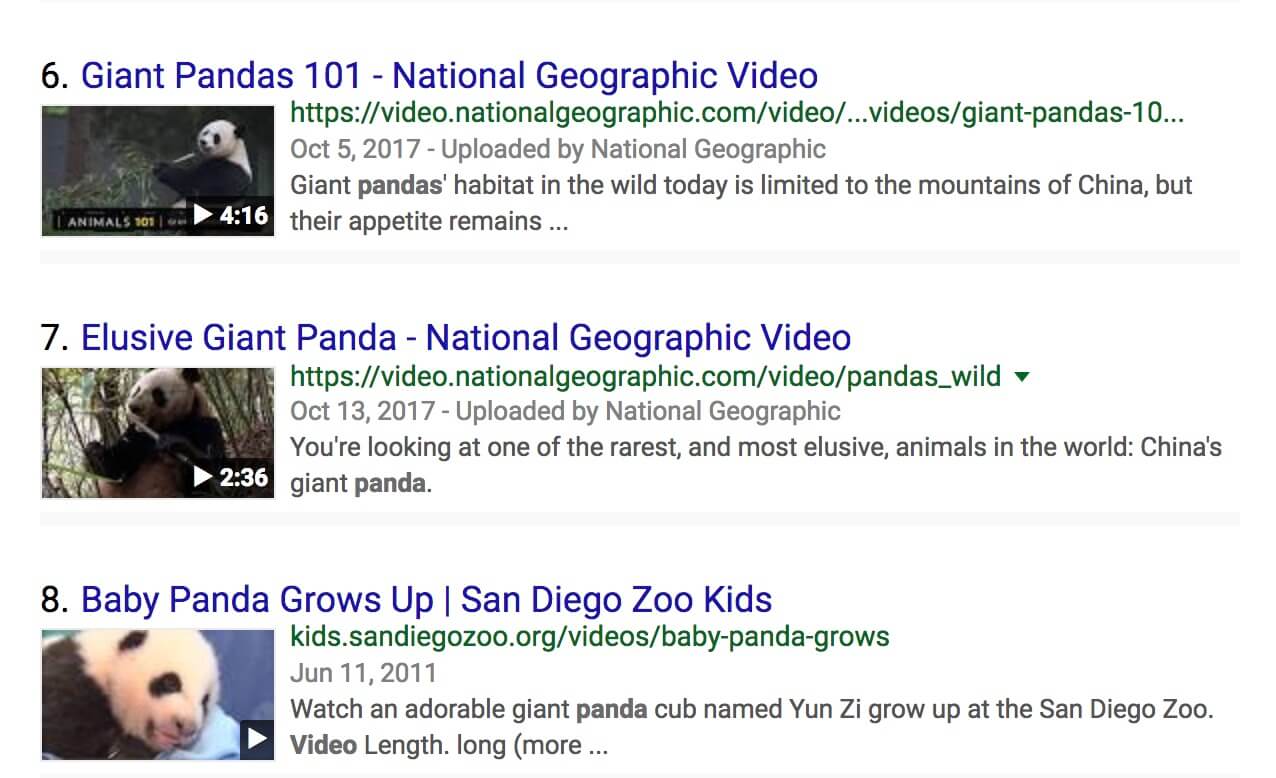Click the Animals 101 badge on first thumbnail
This screenshot has width=1276, height=778.
pos(105,221)
